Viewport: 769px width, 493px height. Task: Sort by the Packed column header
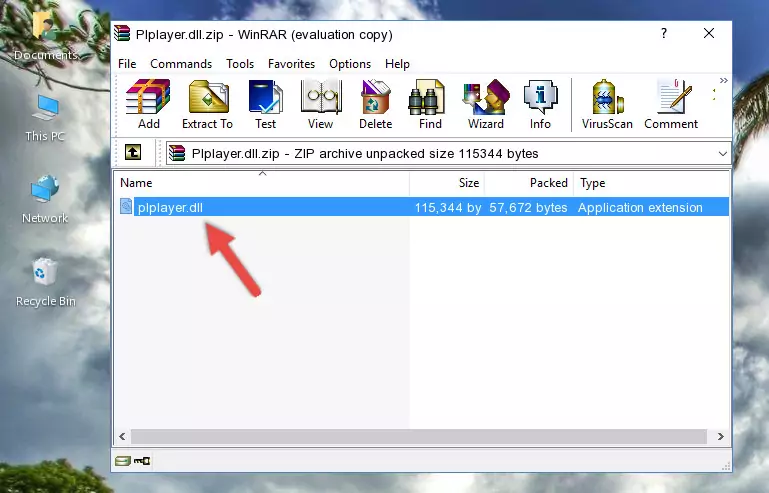click(x=529, y=183)
